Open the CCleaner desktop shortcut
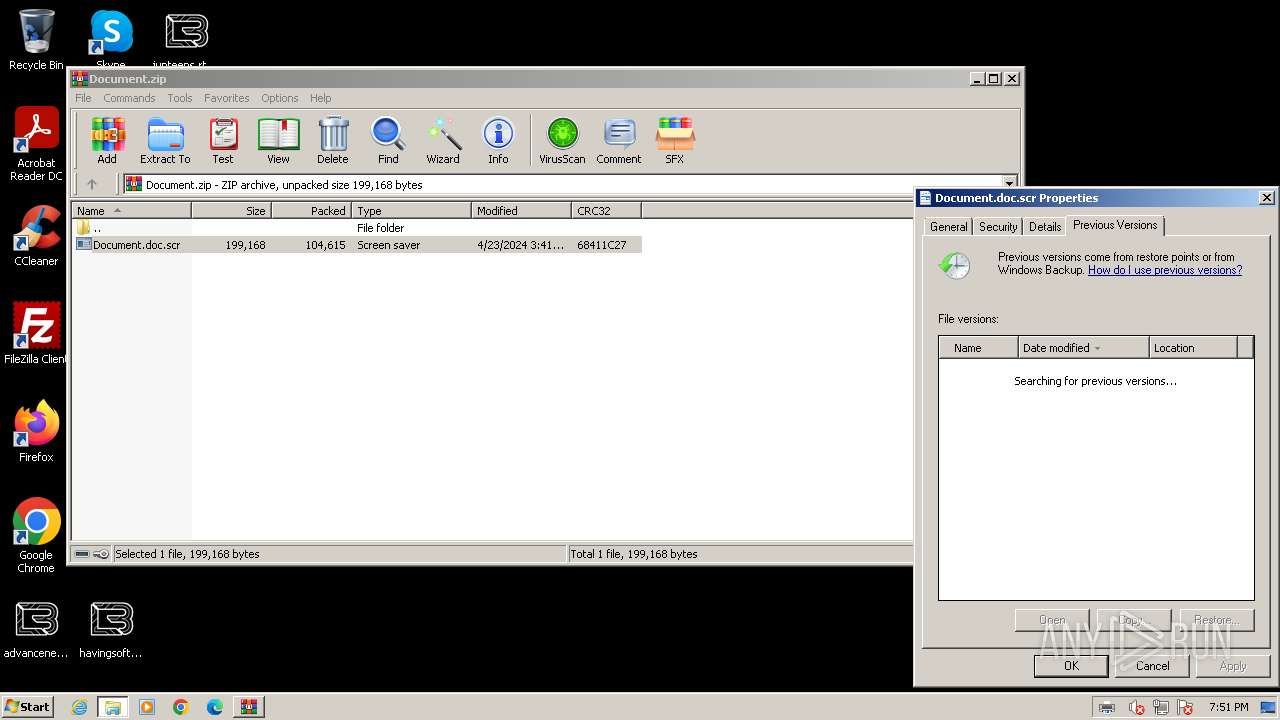This screenshot has height=720, width=1280. pyautogui.click(x=36, y=236)
